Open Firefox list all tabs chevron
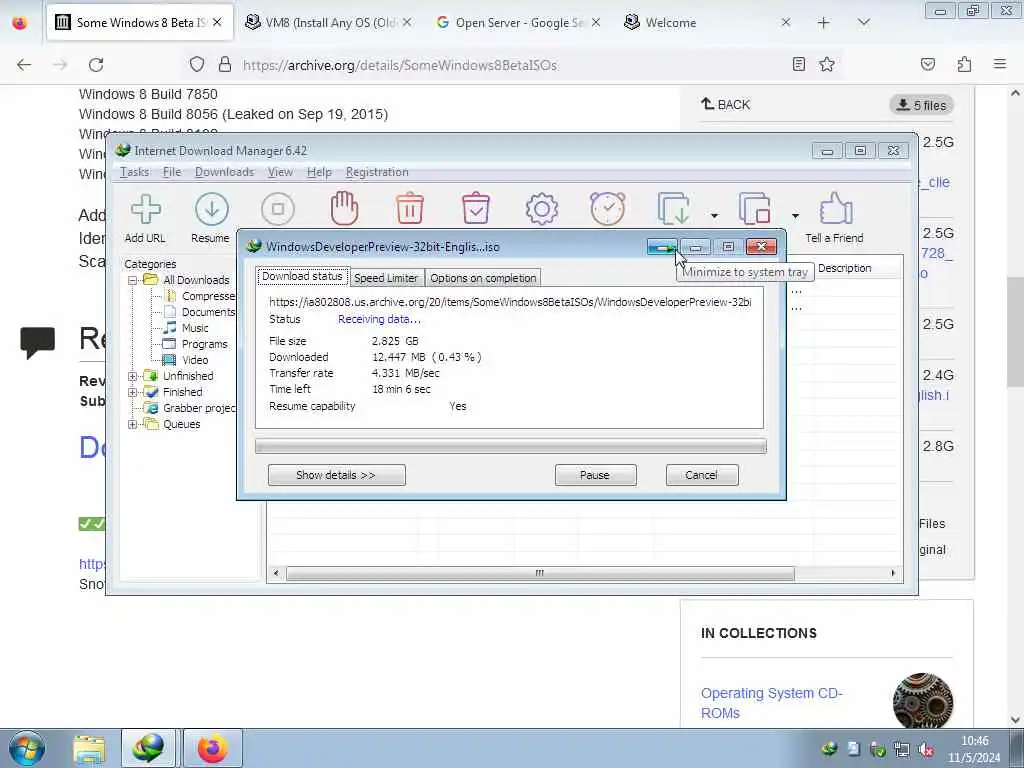 [863, 23]
